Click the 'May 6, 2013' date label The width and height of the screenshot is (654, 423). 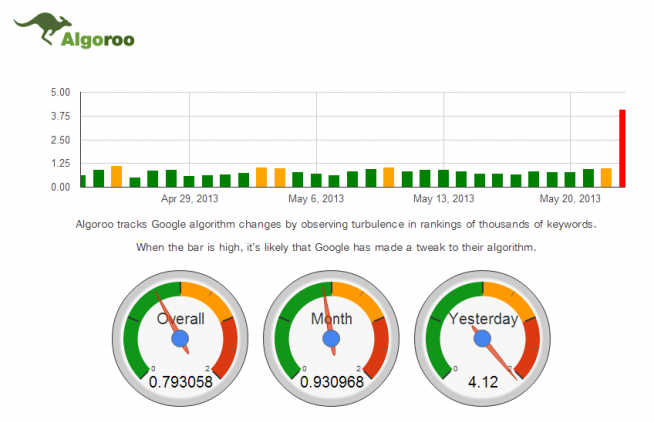click(x=316, y=199)
